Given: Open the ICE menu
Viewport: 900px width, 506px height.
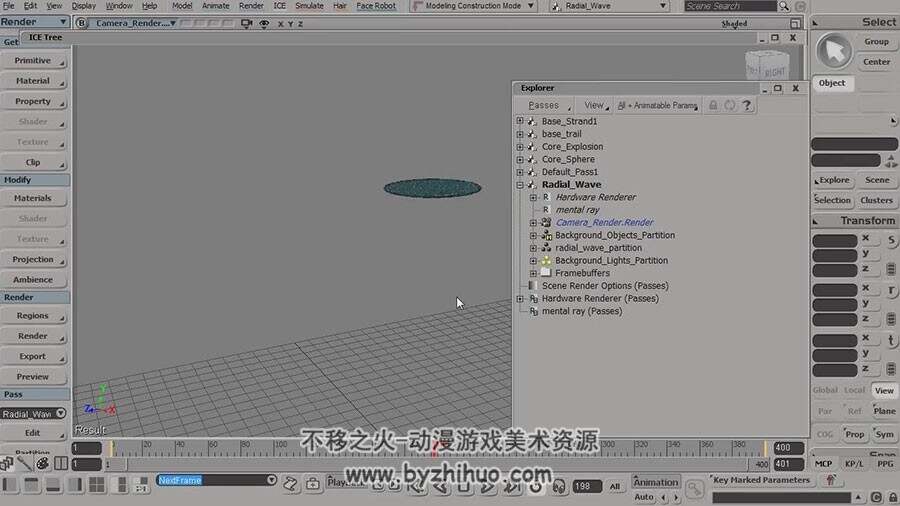Looking at the screenshot, I should [x=280, y=6].
